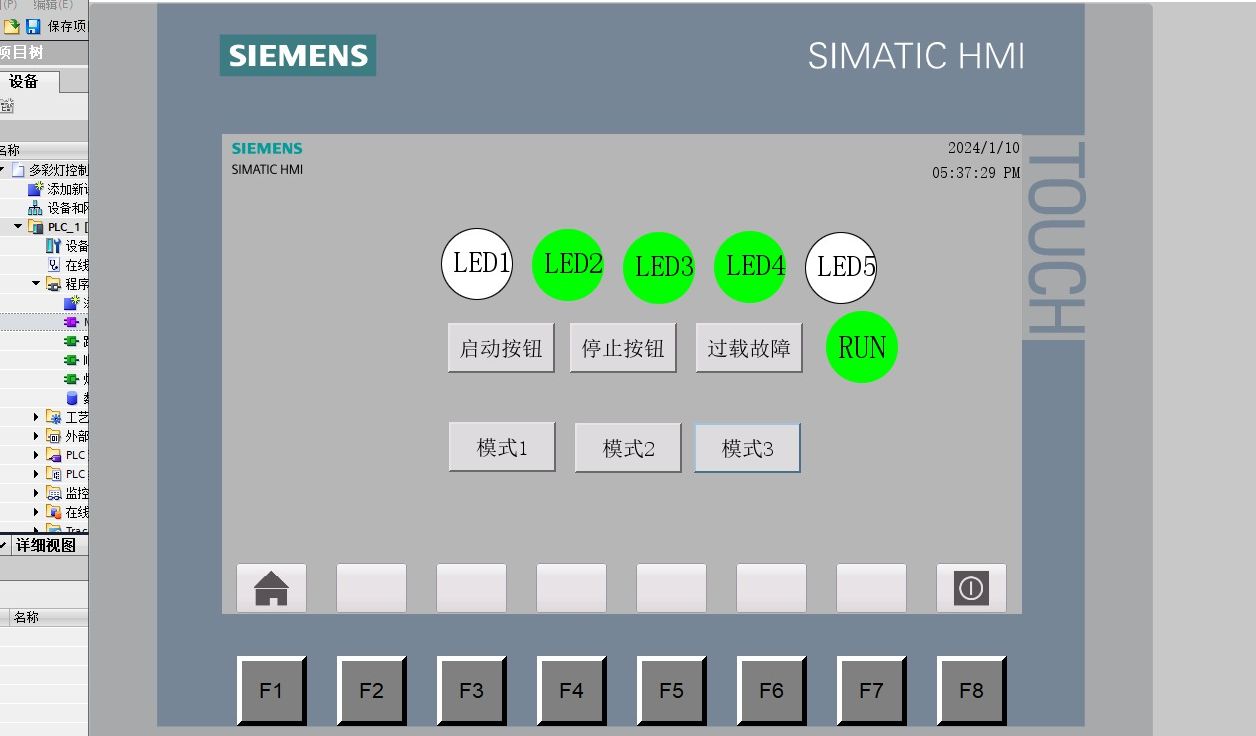
Task: Select the 外部 external sources folder icon
Action: [54, 436]
